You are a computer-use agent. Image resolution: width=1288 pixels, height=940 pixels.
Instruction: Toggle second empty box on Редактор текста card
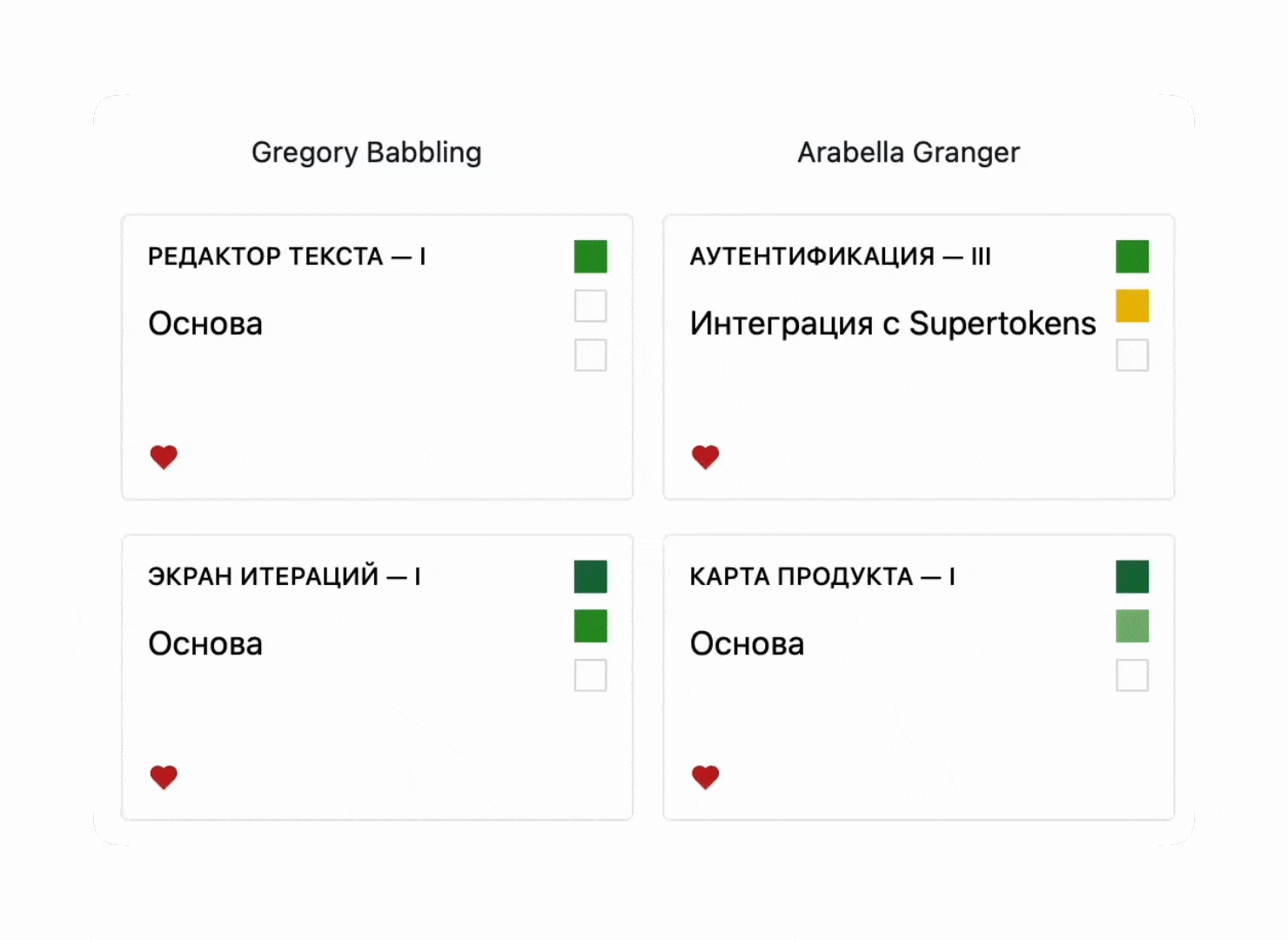[590, 306]
